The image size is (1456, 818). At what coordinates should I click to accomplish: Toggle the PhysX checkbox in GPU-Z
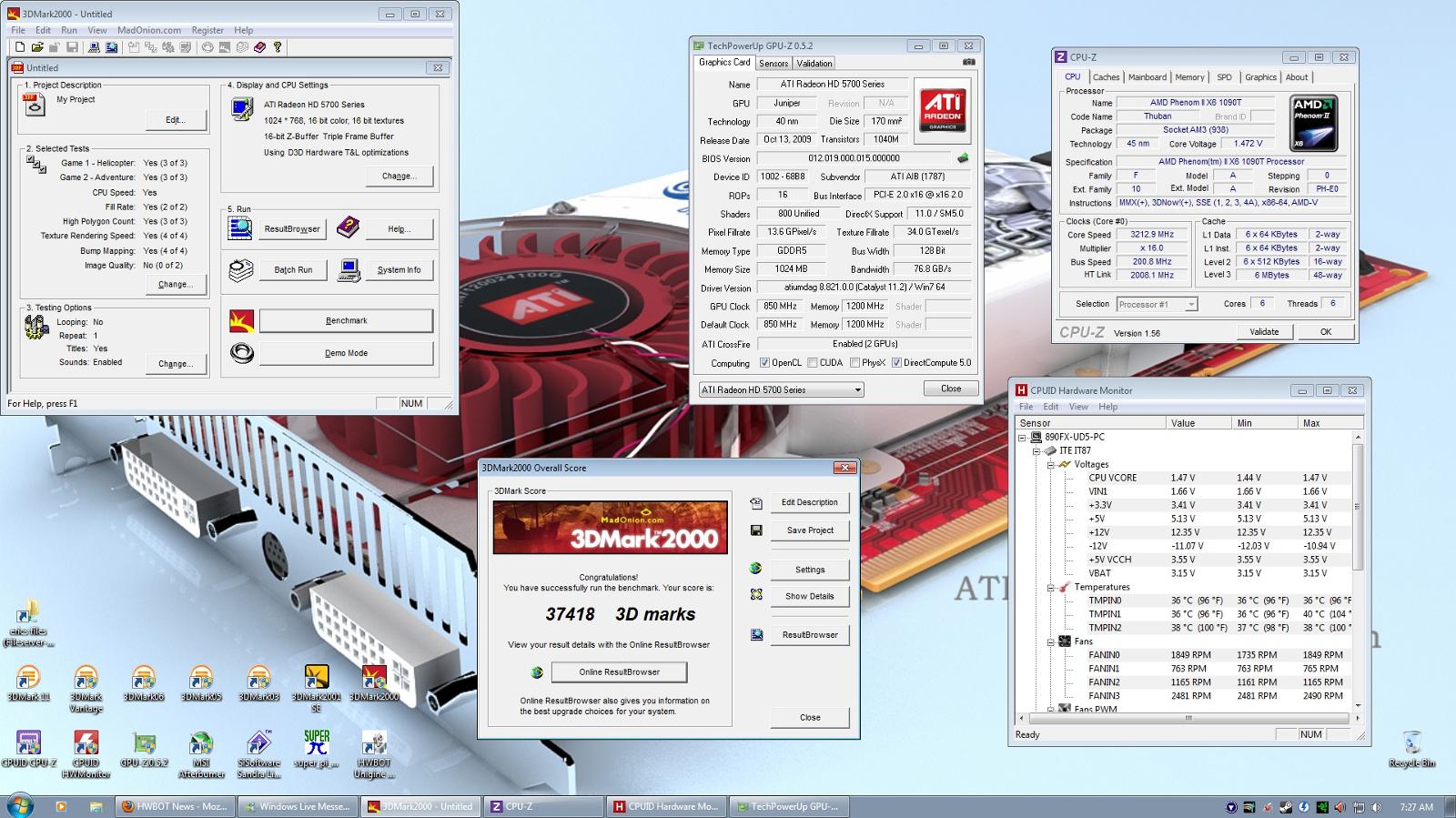coord(854,363)
